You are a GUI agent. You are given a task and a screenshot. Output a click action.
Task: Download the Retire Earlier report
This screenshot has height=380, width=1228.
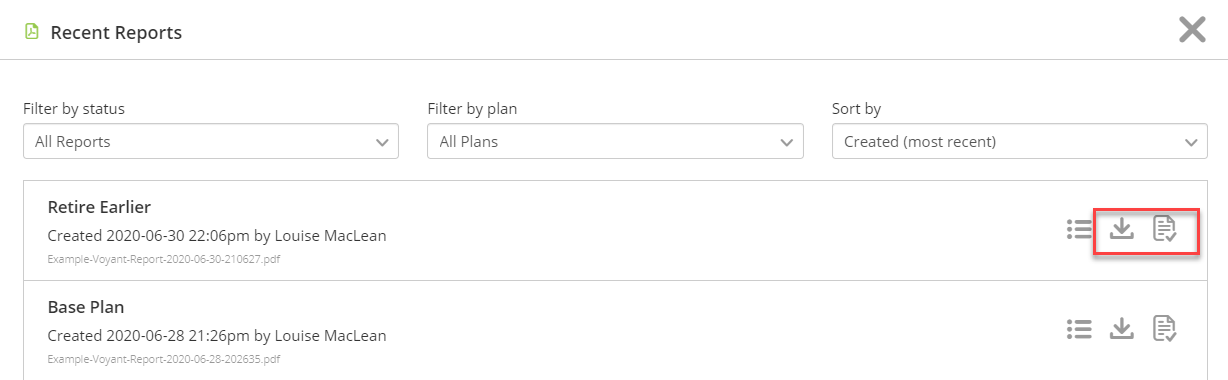point(1122,229)
